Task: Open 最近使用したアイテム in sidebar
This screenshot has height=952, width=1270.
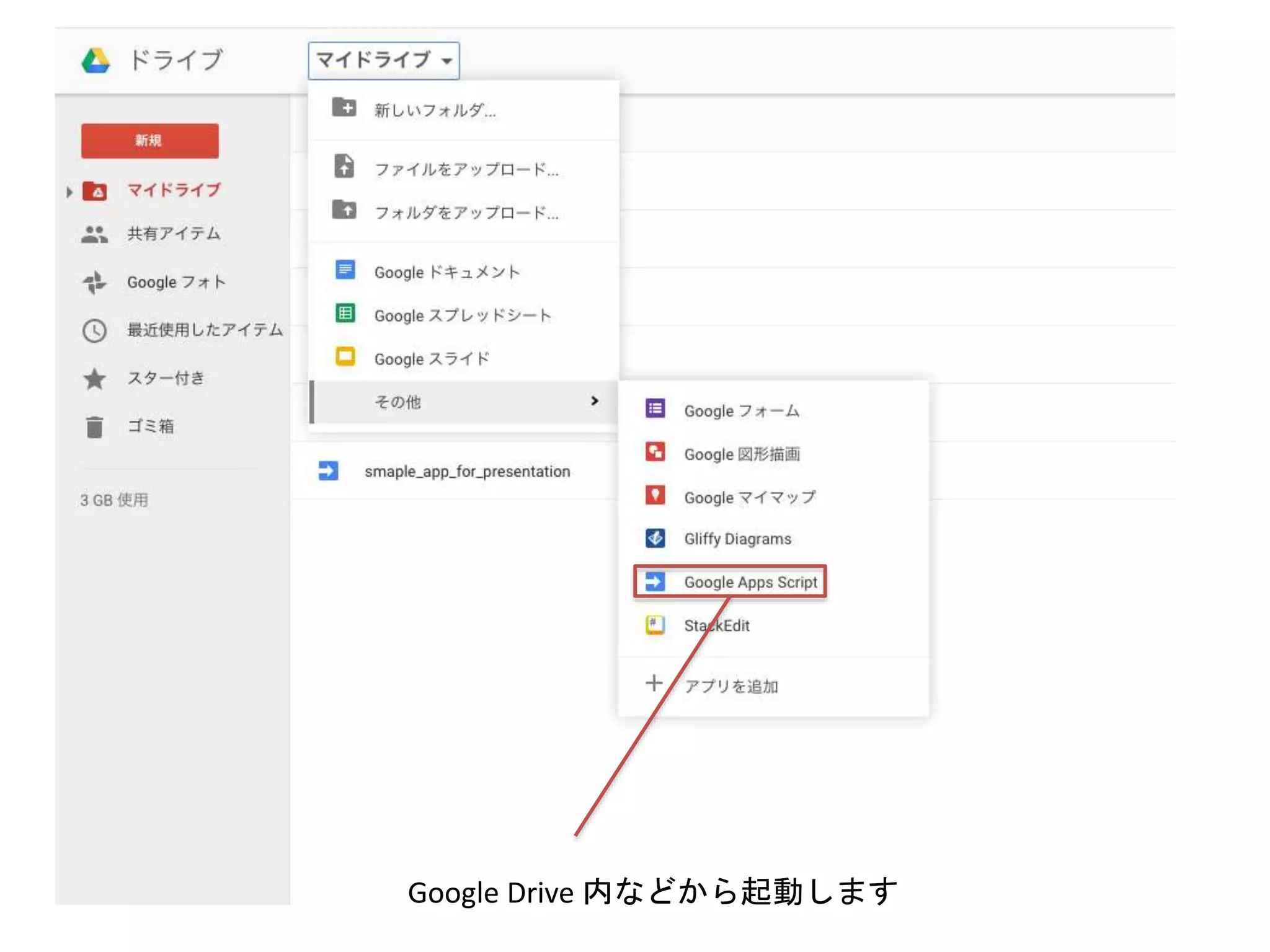Action: [x=205, y=330]
